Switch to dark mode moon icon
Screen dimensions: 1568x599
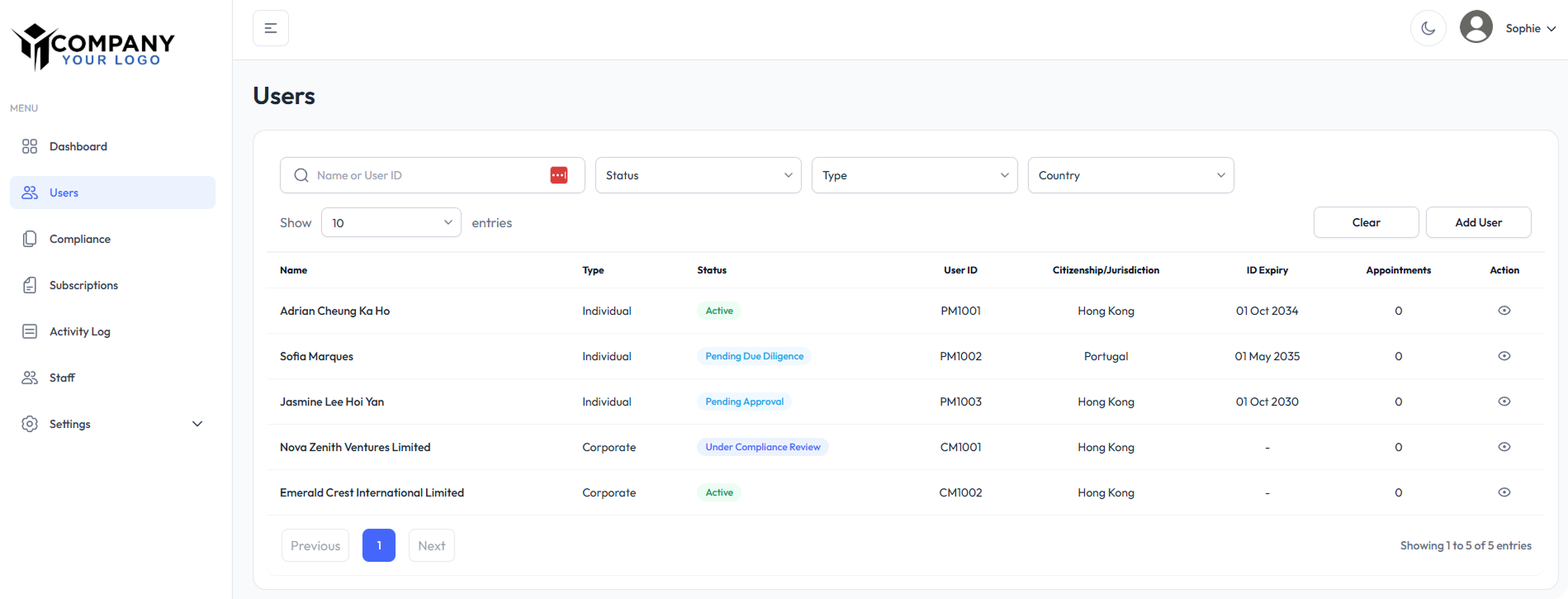(1428, 28)
